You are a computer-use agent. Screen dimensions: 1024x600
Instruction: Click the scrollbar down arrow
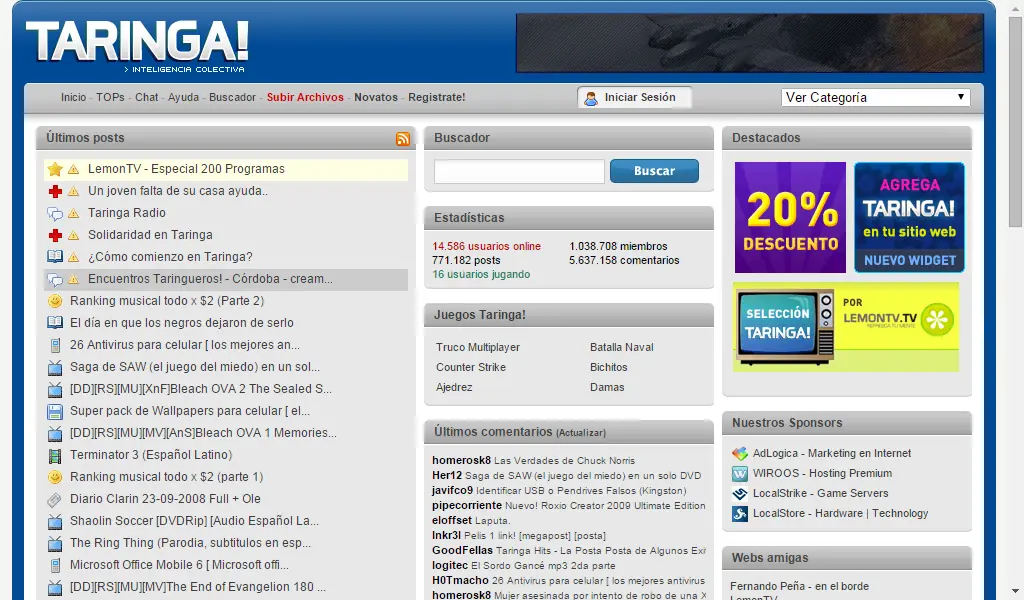tap(1016, 592)
